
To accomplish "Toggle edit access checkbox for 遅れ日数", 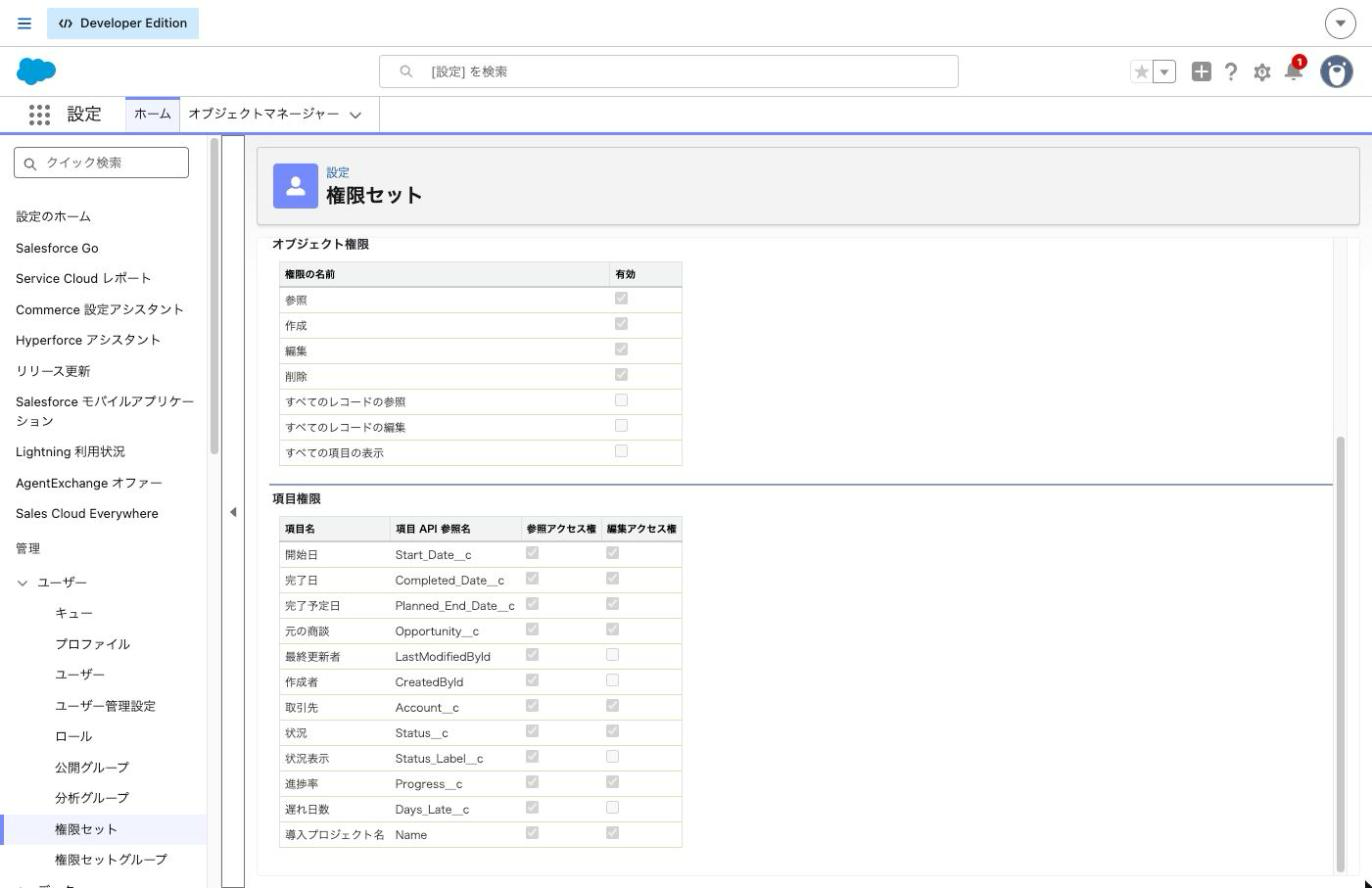I will point(612,807).
